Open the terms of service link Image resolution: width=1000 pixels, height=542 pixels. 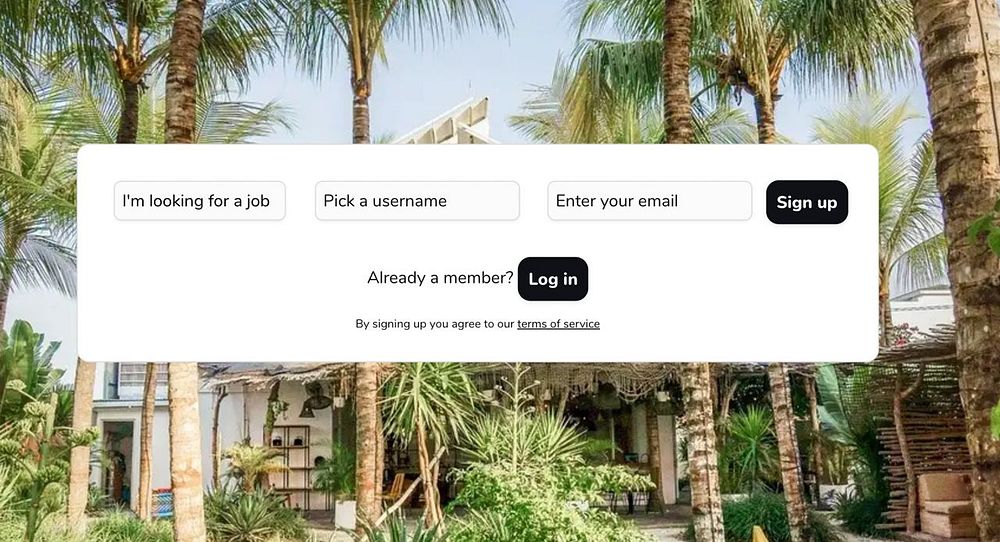click(x=558, y=324)
